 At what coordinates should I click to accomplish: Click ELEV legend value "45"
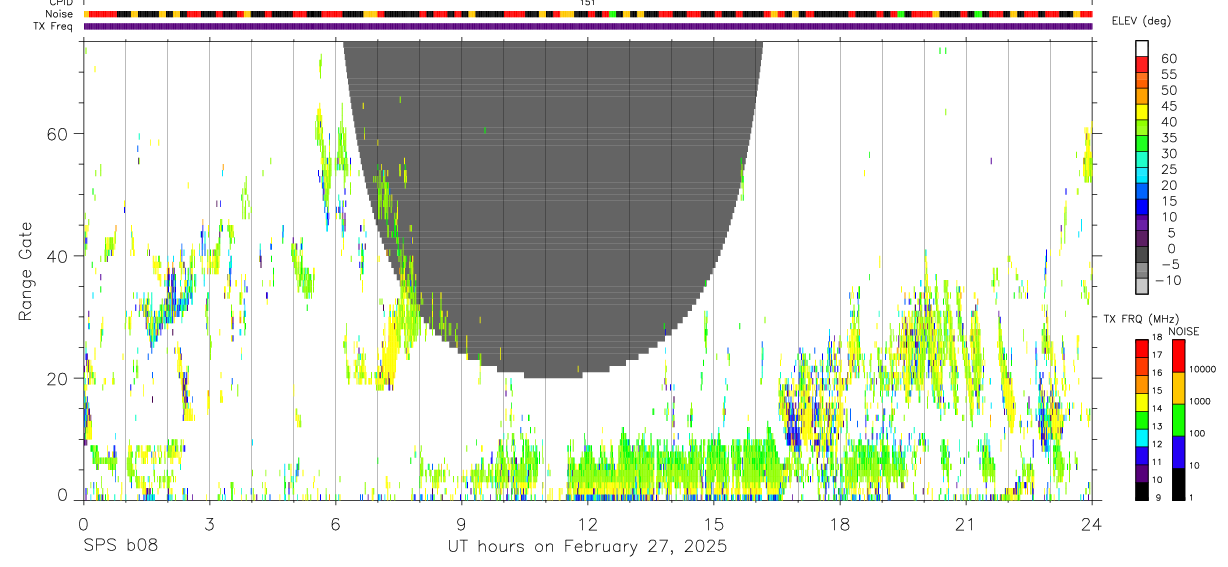coord(1169,106)
